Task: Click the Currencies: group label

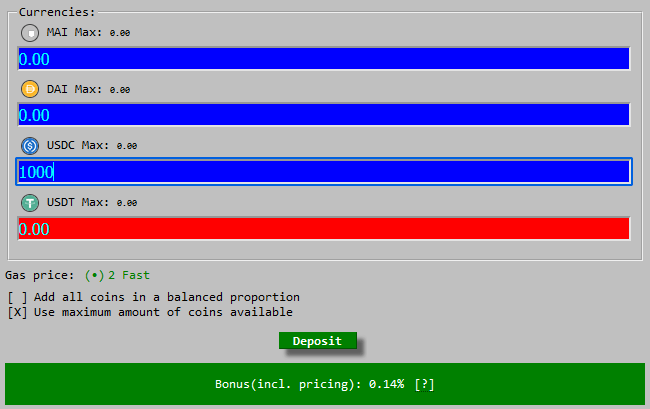Action: coord(57,12)
